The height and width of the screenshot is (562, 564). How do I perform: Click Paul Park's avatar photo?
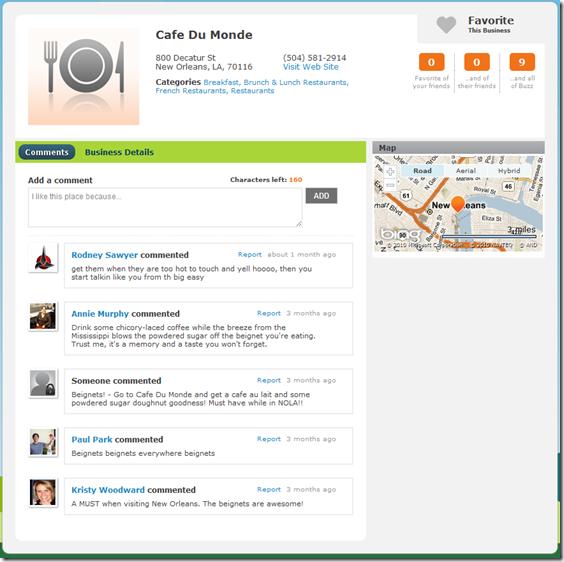[43, 442]
